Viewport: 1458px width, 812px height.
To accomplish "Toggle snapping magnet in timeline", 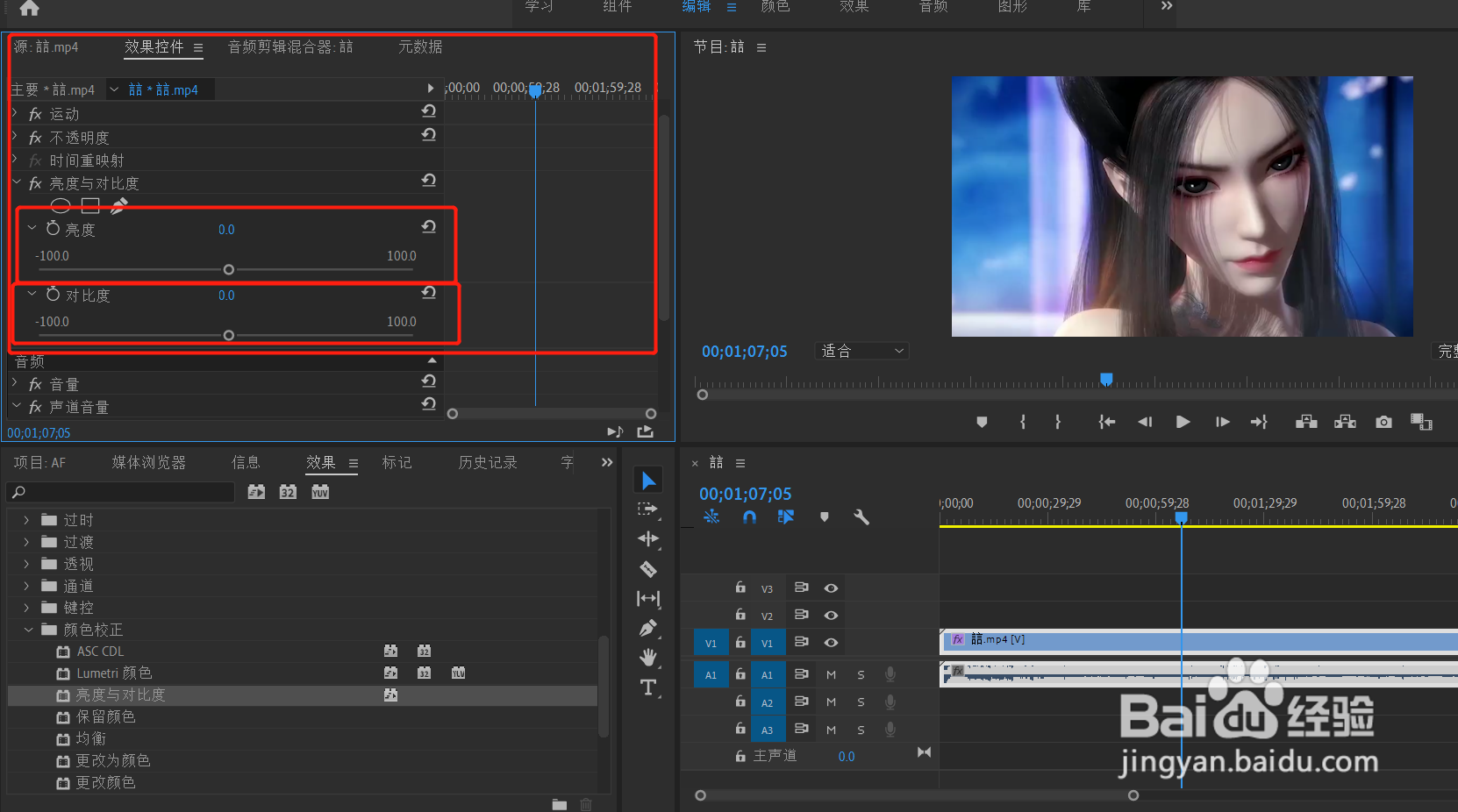I will tap(749, 517).
